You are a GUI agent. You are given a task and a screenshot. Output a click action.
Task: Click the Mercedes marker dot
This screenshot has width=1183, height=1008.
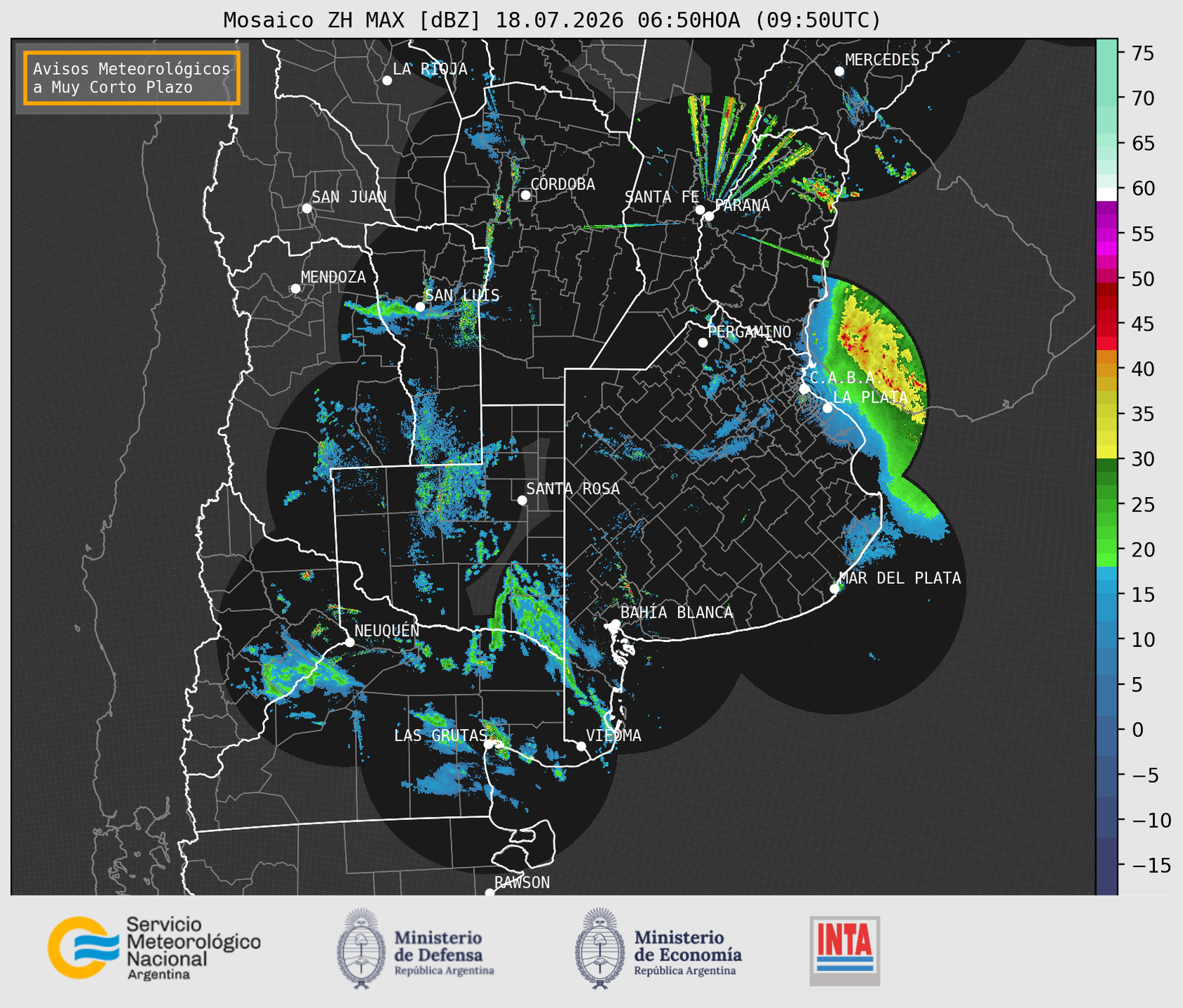[x=839, y=71]
